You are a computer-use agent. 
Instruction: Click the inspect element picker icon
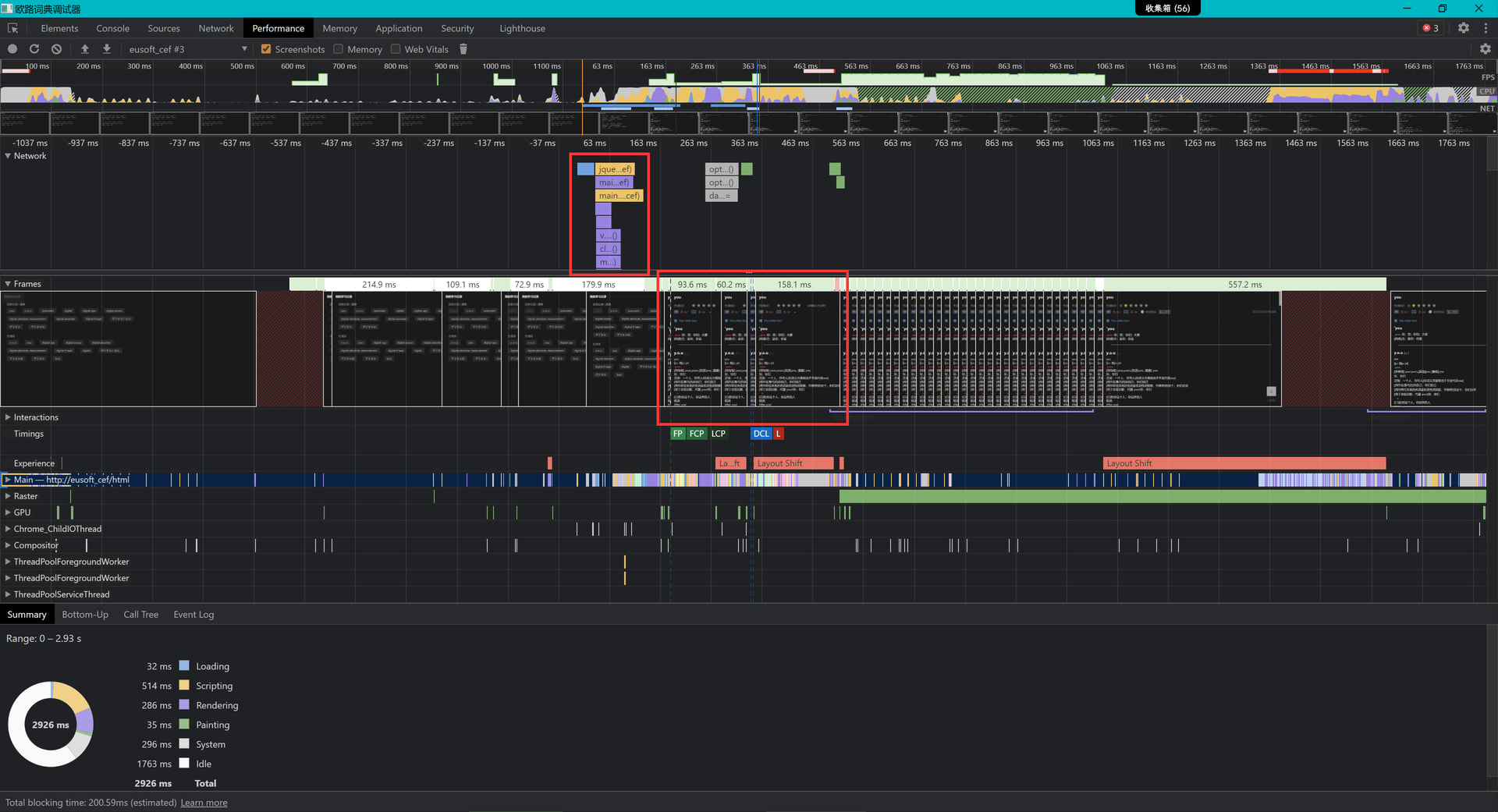[12, 28]
